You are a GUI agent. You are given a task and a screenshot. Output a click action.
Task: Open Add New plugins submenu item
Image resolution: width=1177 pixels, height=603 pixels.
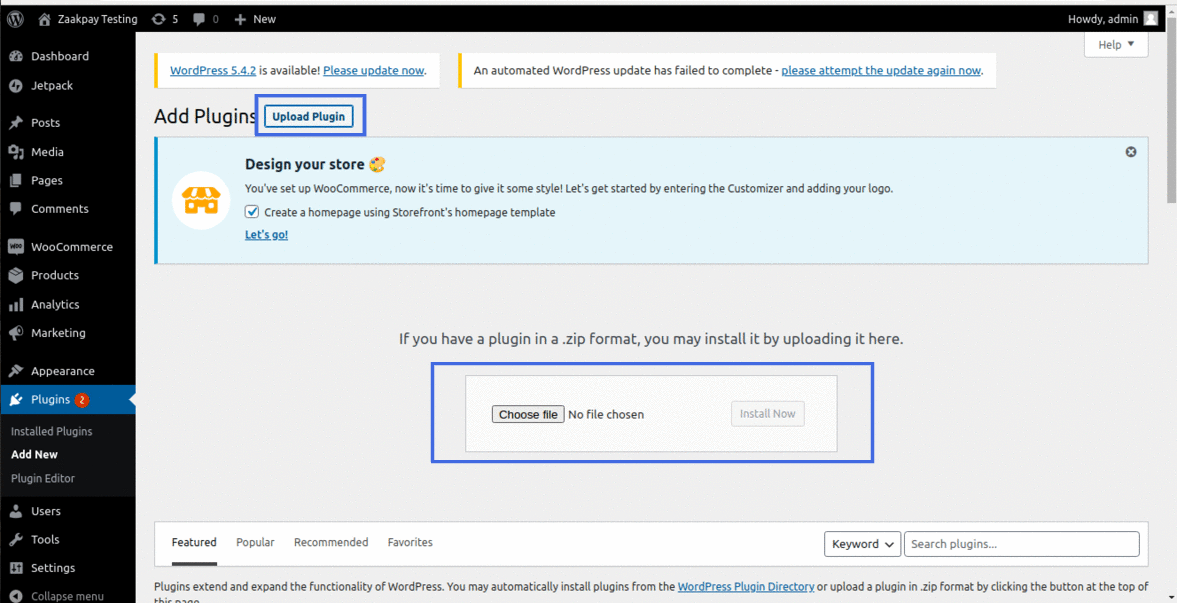click(x=35, y=454)
